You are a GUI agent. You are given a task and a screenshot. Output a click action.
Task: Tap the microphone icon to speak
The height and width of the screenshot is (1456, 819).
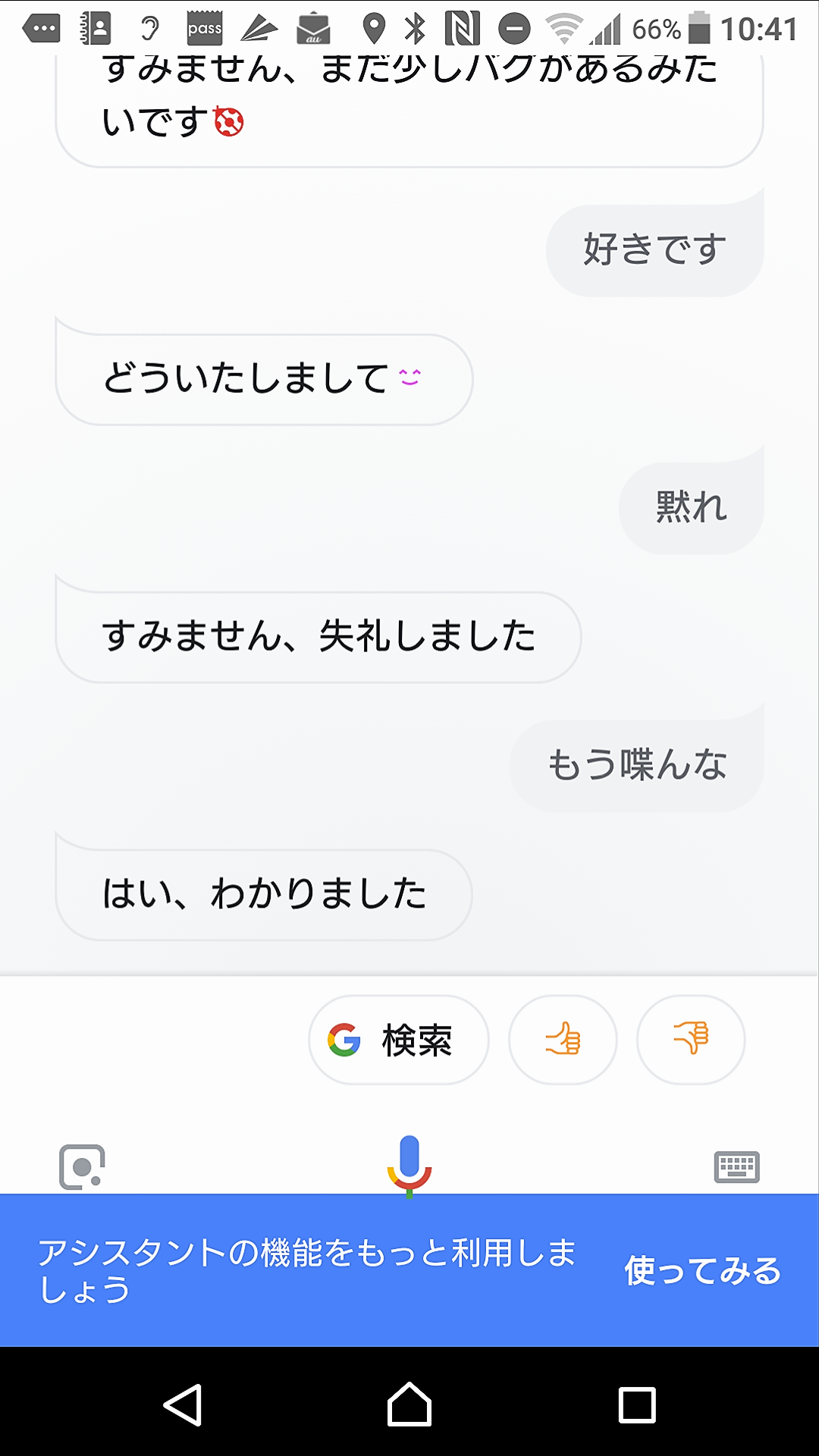click(409, 1165)
